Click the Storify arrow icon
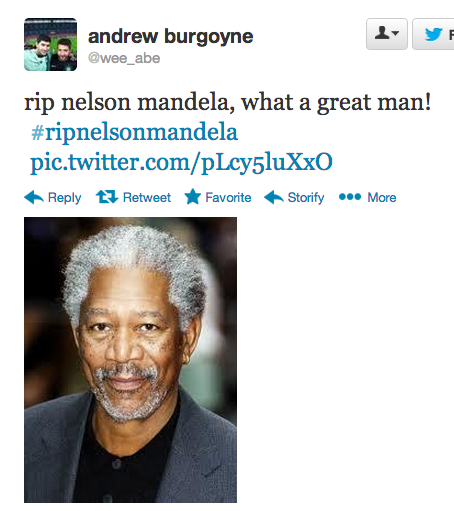 coord(274,197)
